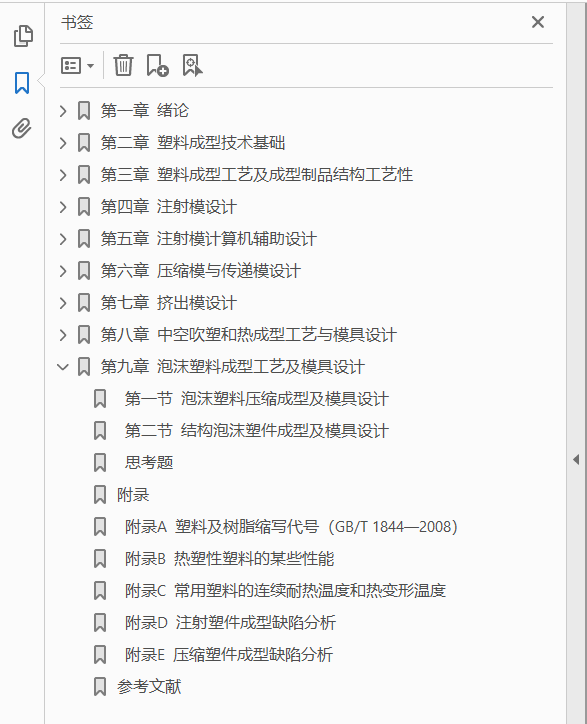Close the 书签 bookmarks panel
587x724 pixels.
[x=538, y=22]
